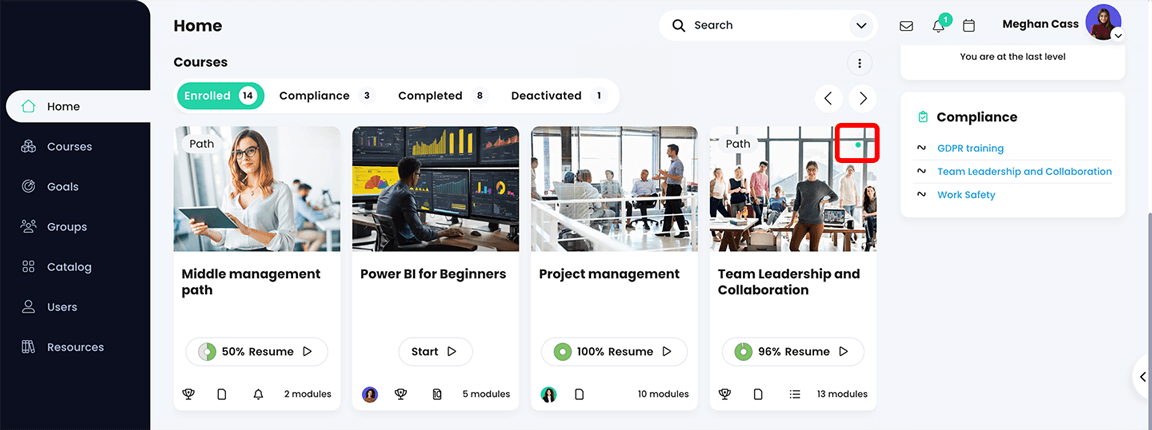Start Power BI for Beginners course

point(436,351)
